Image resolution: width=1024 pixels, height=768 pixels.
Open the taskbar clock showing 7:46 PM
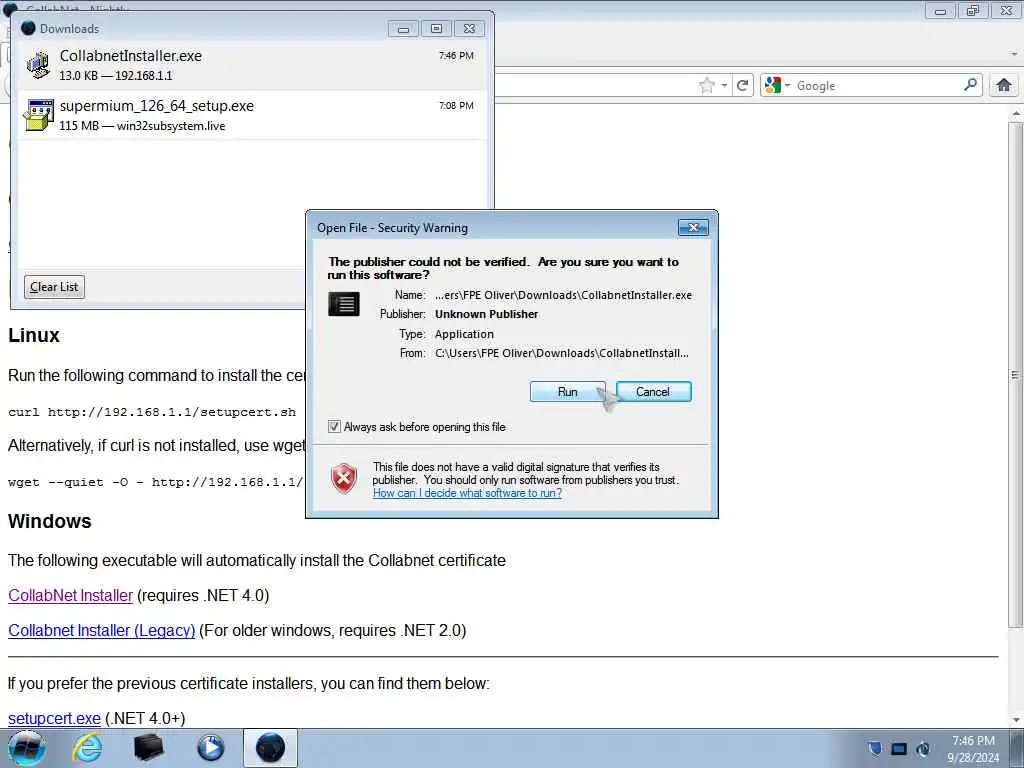973,749
